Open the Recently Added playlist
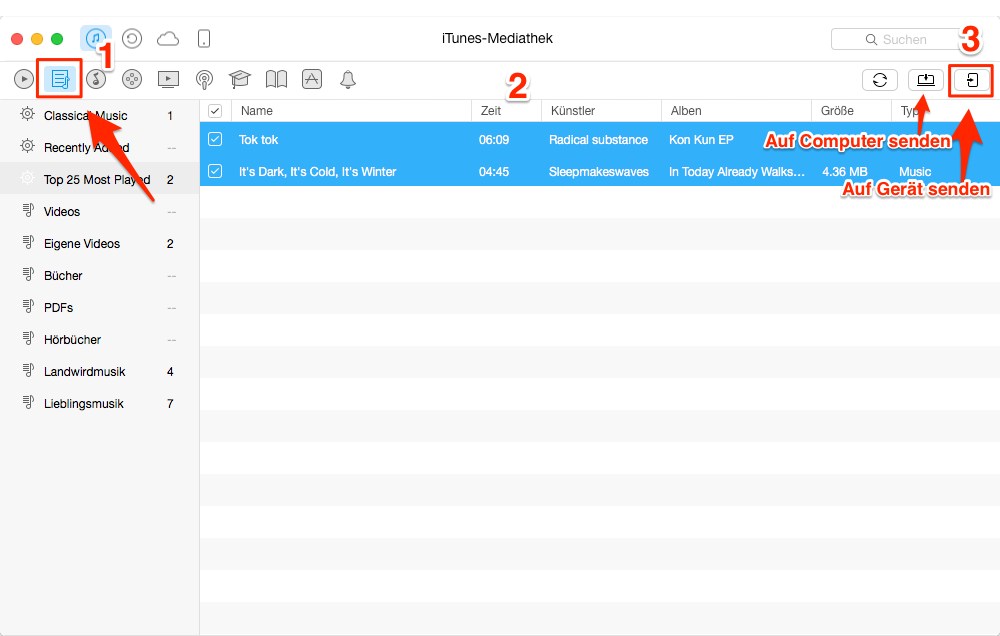1000x636 pixels. pyautogui.click(x=99, y=147)
